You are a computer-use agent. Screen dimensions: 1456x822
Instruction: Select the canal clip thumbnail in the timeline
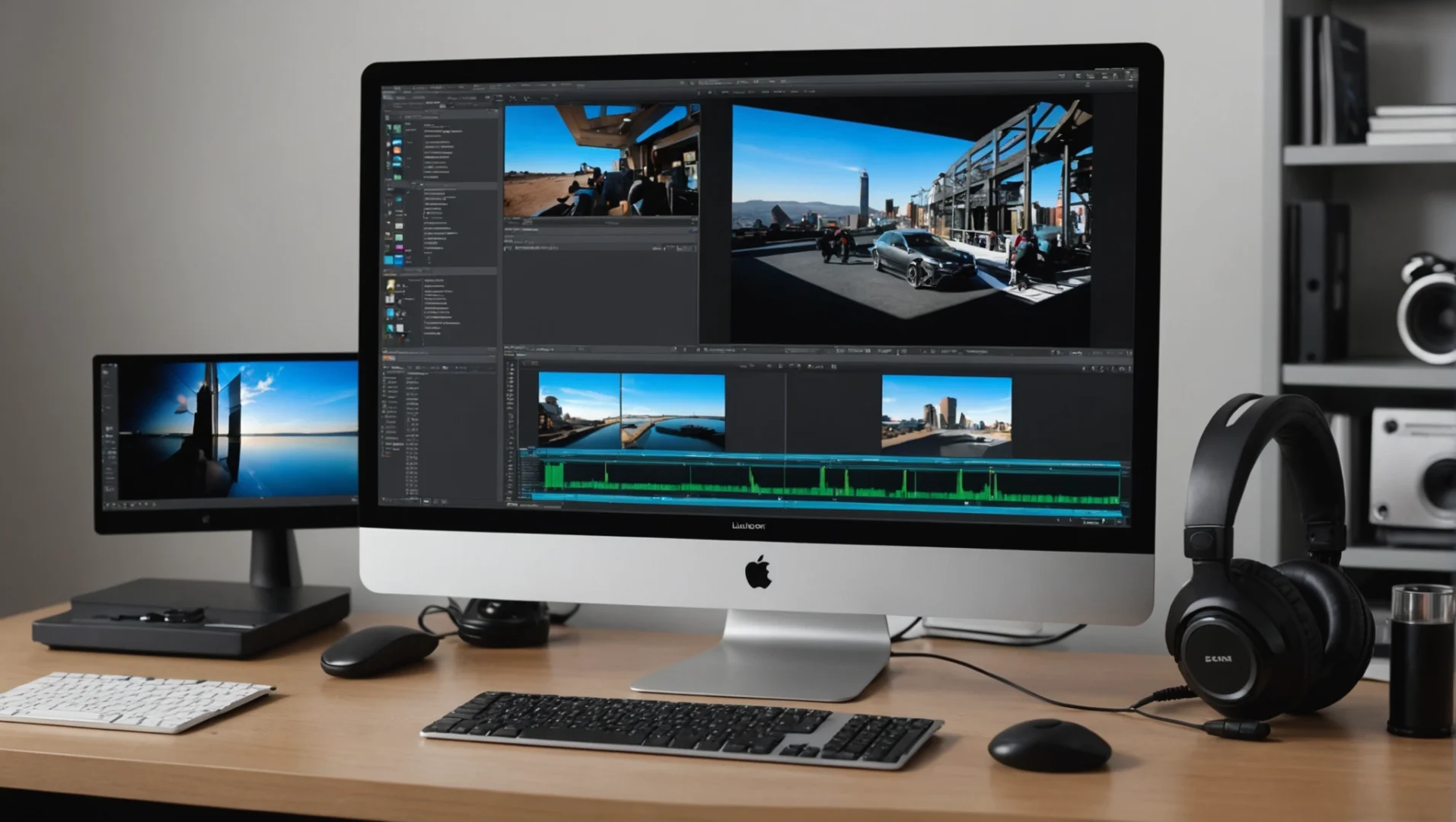(631, 411)
